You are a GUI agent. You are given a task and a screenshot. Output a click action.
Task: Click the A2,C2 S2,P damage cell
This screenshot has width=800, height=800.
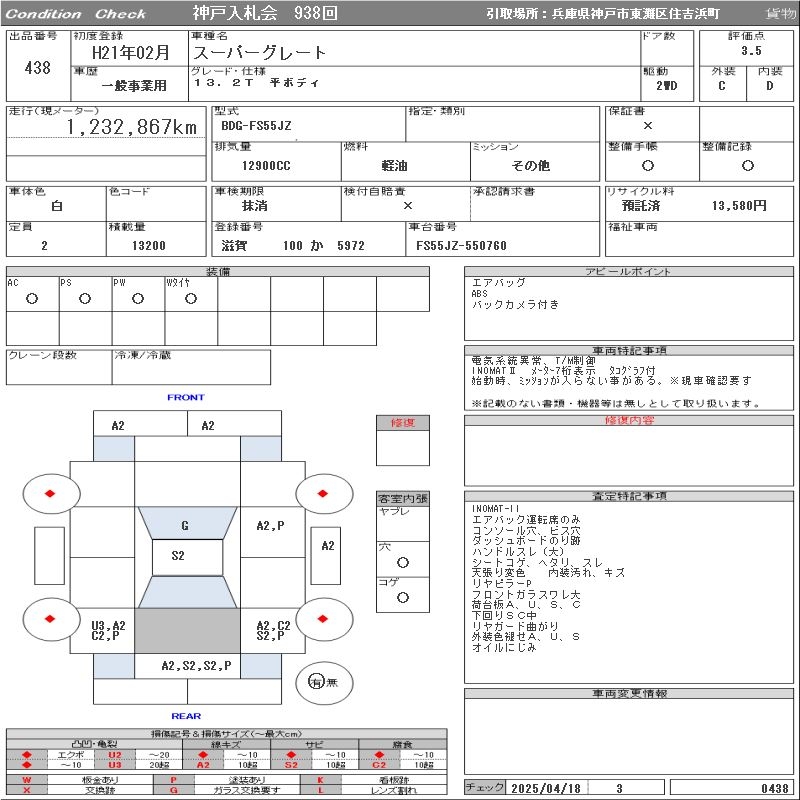(273, 631)
